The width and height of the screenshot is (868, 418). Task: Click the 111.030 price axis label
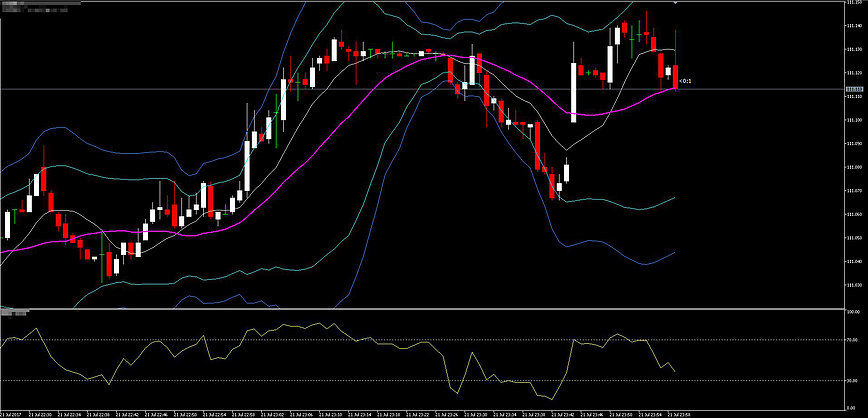tap(856, 285)
